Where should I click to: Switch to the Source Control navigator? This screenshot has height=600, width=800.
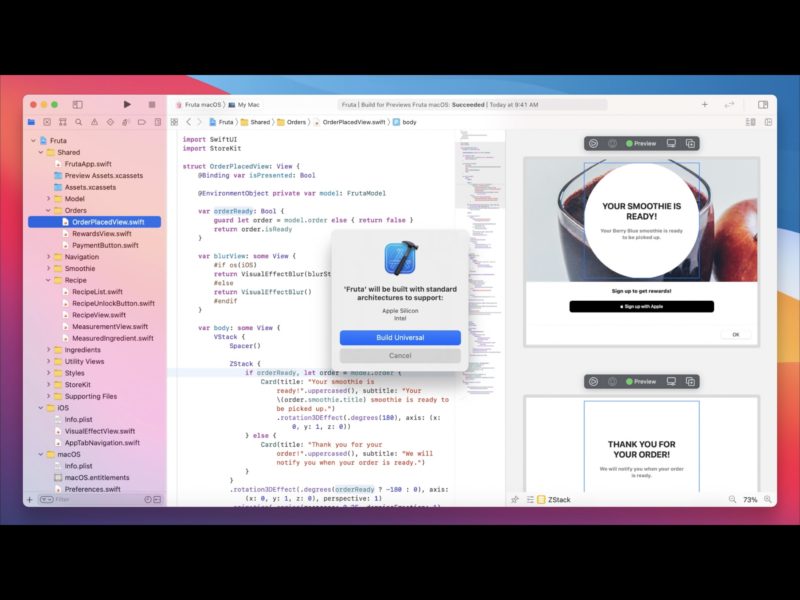coord(47,122)
